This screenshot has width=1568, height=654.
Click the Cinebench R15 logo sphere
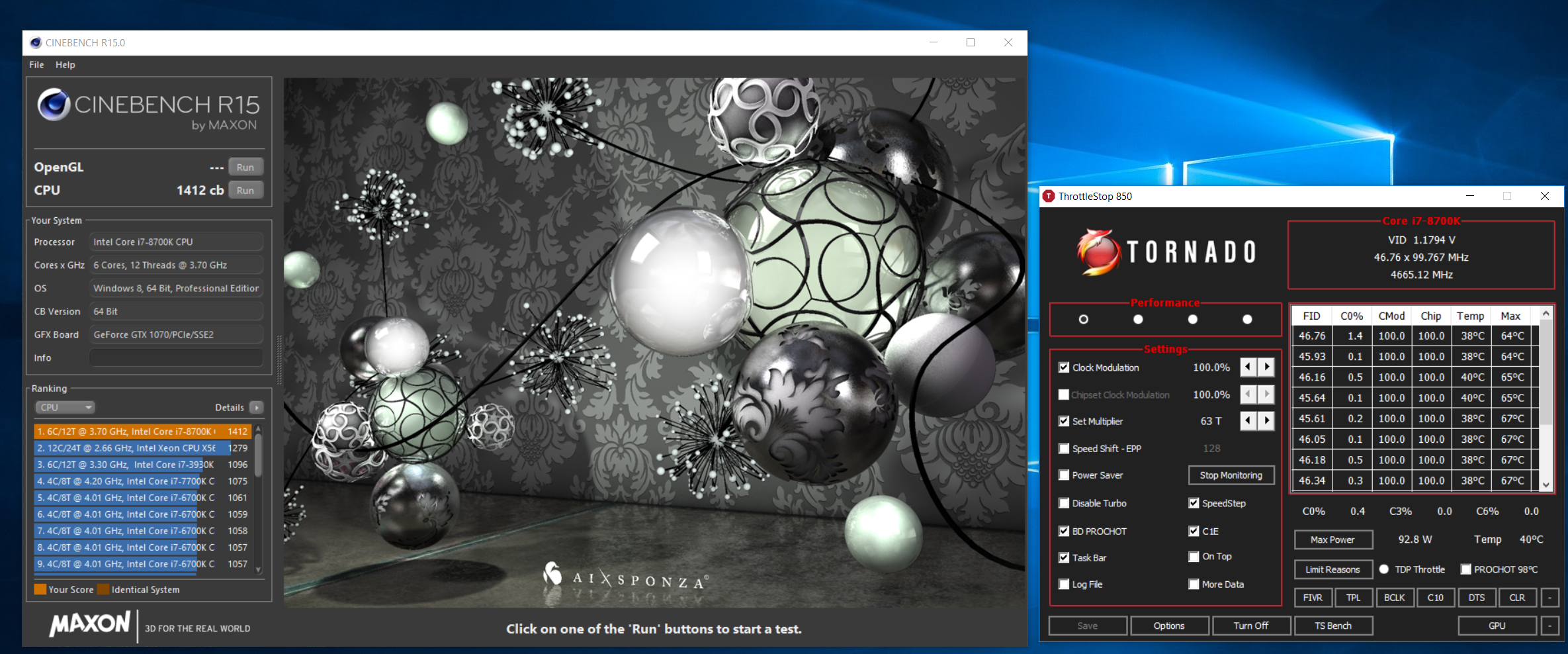pyautogui.click(x=54, y=105)
